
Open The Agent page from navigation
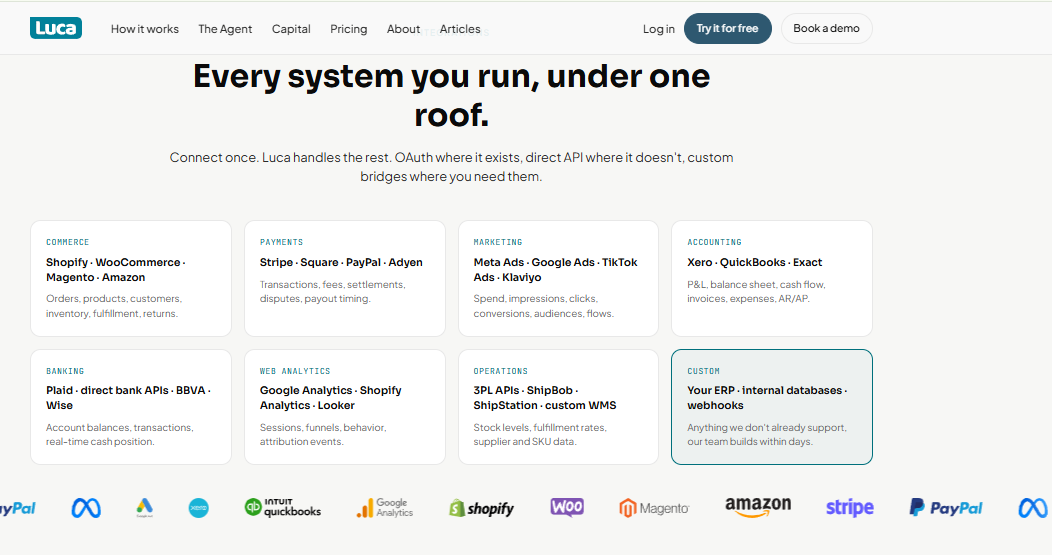[x=225, y=29]
